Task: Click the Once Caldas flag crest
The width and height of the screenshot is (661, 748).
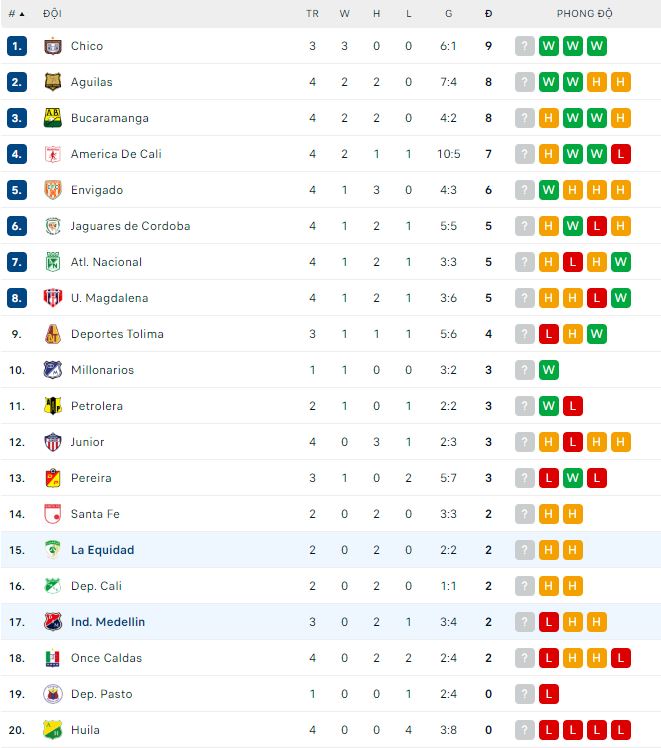Action: click(x=53, y=658)
